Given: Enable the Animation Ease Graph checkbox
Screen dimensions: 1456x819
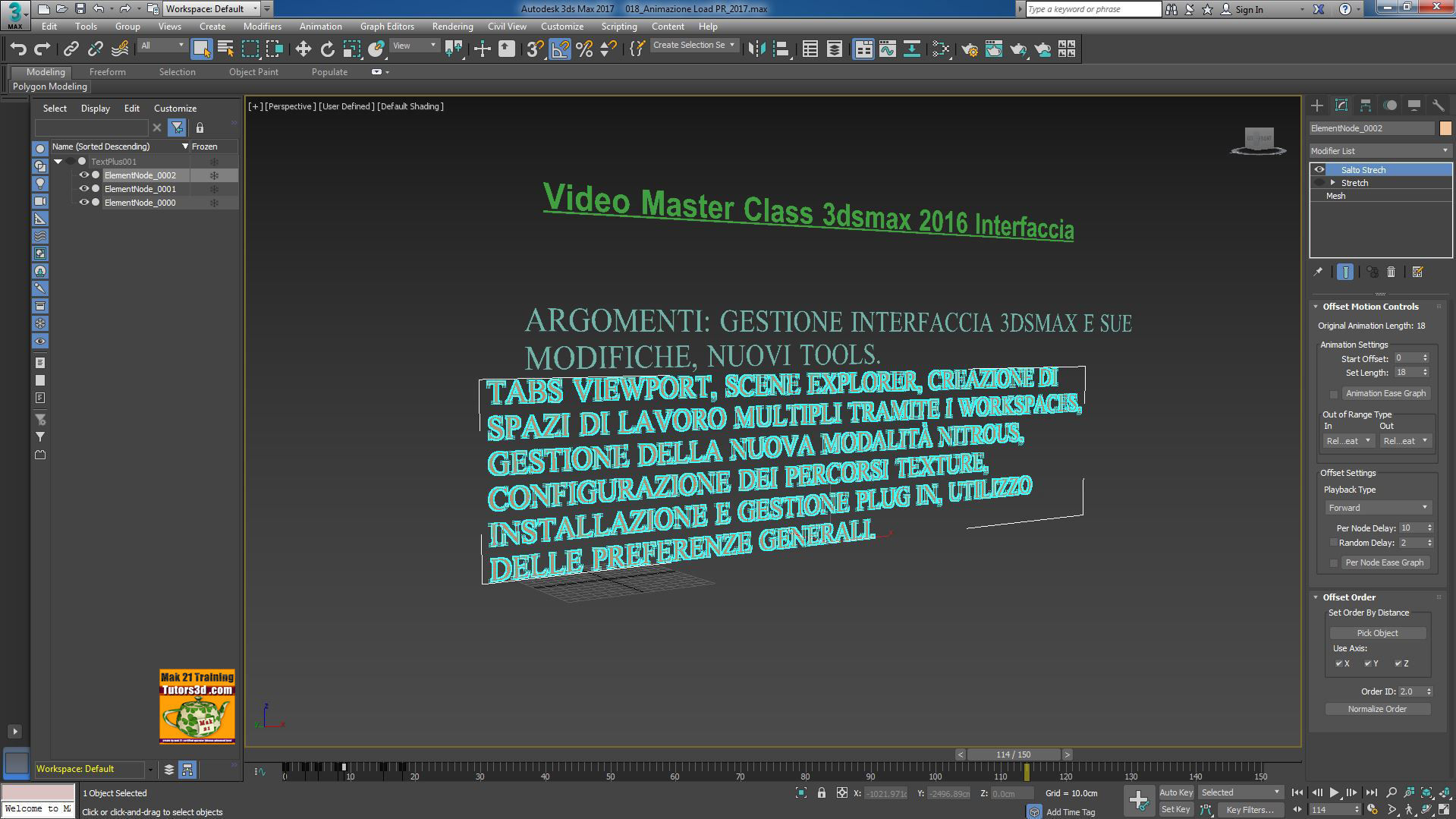Looking at the screenshot, I should point(1334,394).
